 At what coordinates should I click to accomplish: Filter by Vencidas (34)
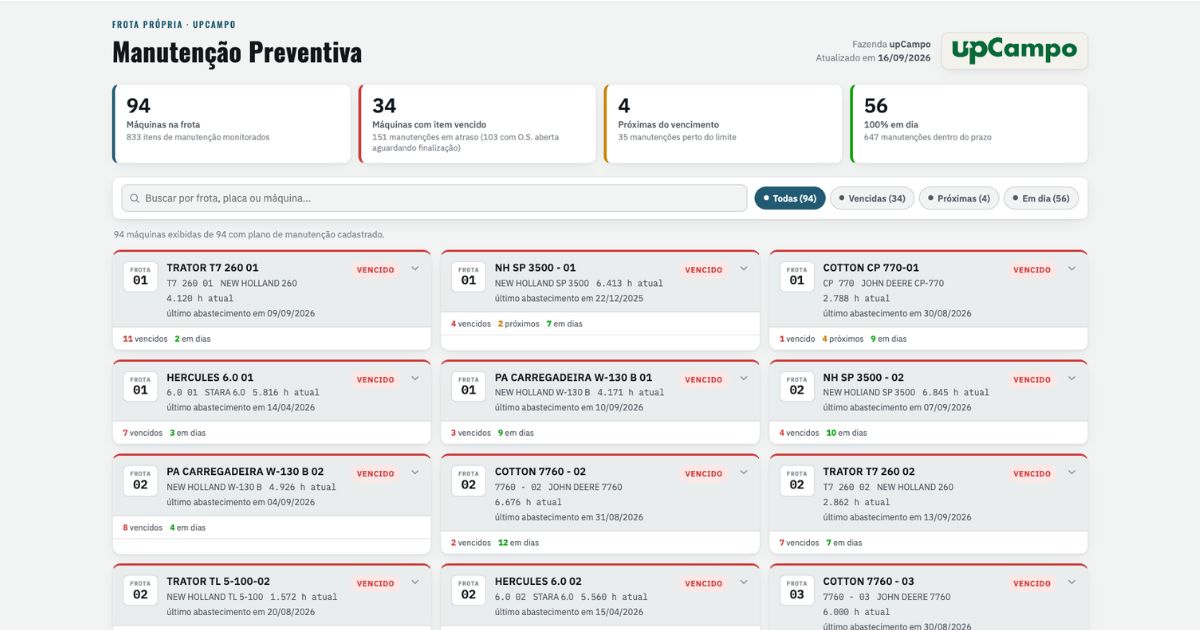click(872, 198)
